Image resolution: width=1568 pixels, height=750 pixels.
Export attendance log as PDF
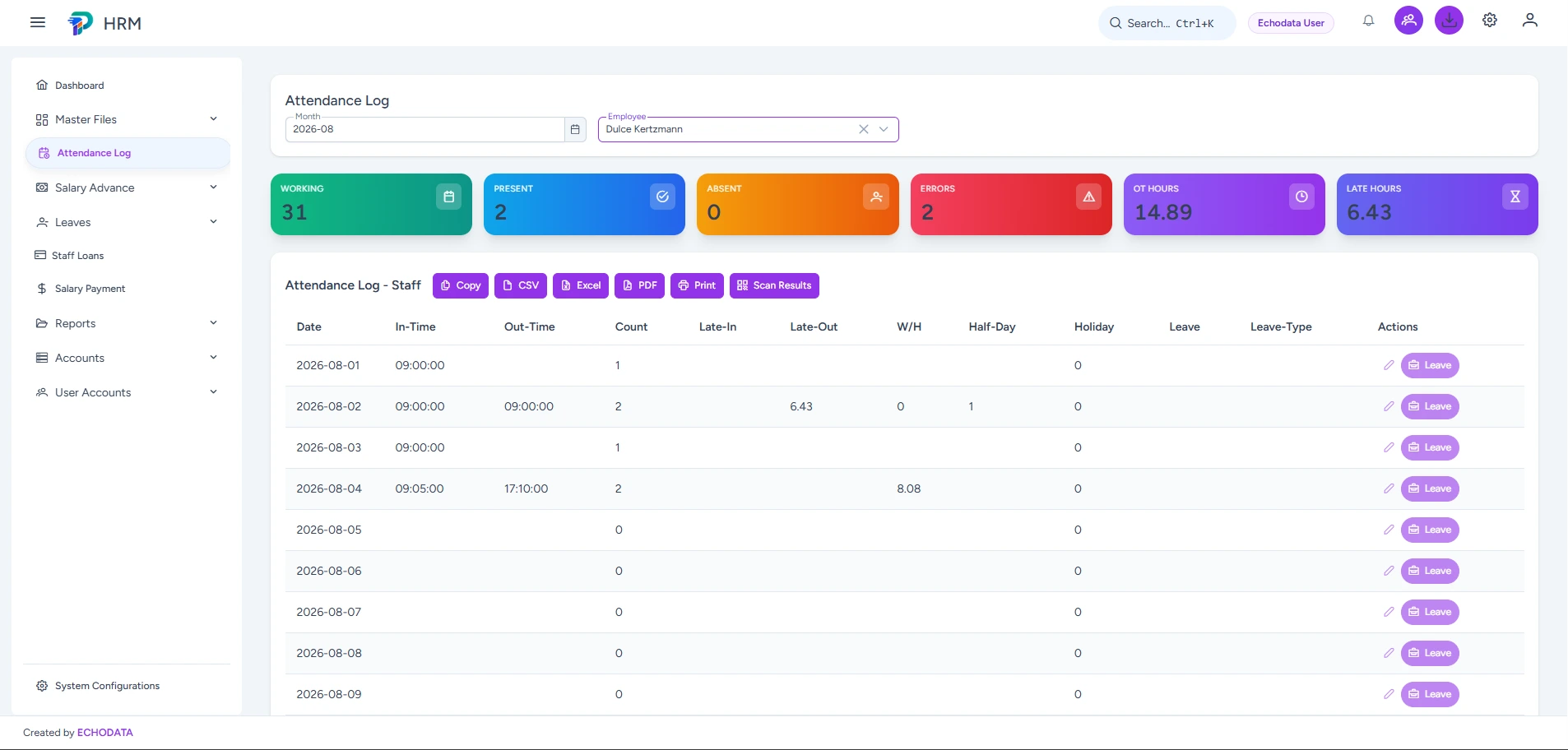tap(639, 285)
